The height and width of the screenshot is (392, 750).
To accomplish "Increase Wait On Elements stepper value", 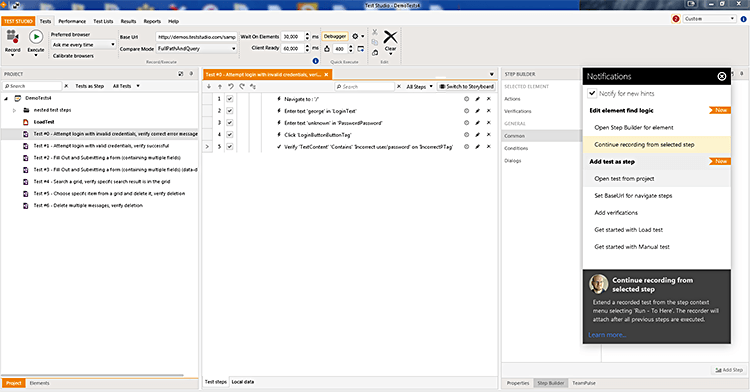I will point(307,34).
